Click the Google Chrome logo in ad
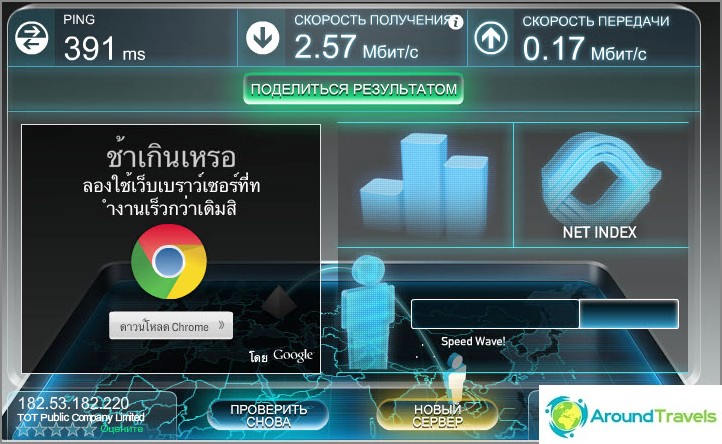Screen dimensions: 722x444 click(x=169, y=262)
